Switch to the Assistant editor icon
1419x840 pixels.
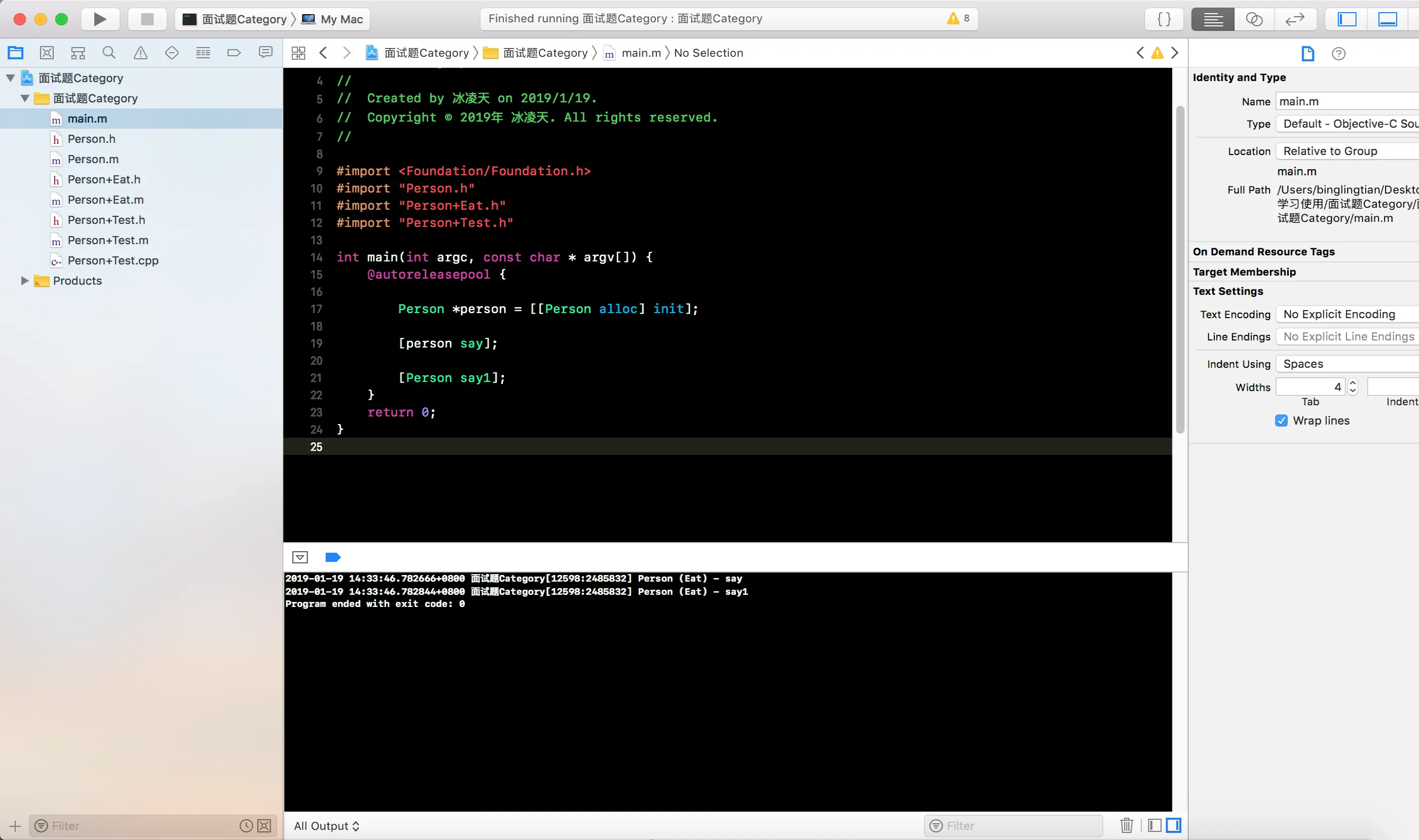[1254, 19]
